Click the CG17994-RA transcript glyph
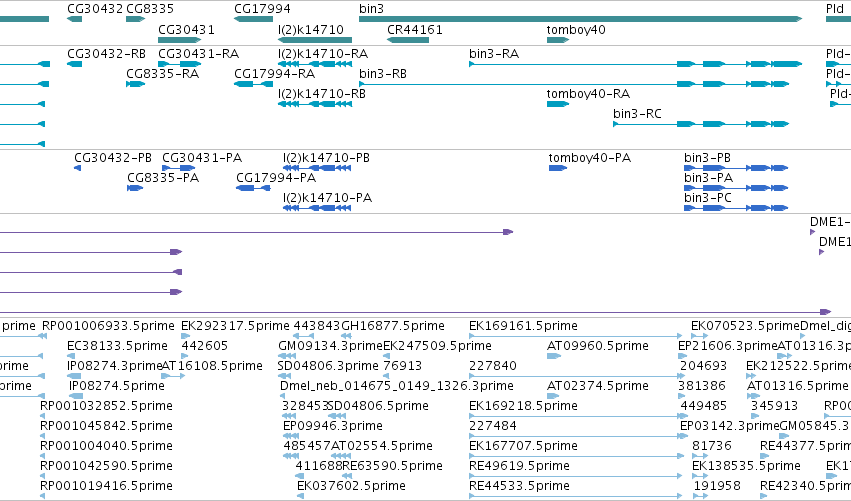Viewport: 851px width, 501px height. [x=253, y=84]
